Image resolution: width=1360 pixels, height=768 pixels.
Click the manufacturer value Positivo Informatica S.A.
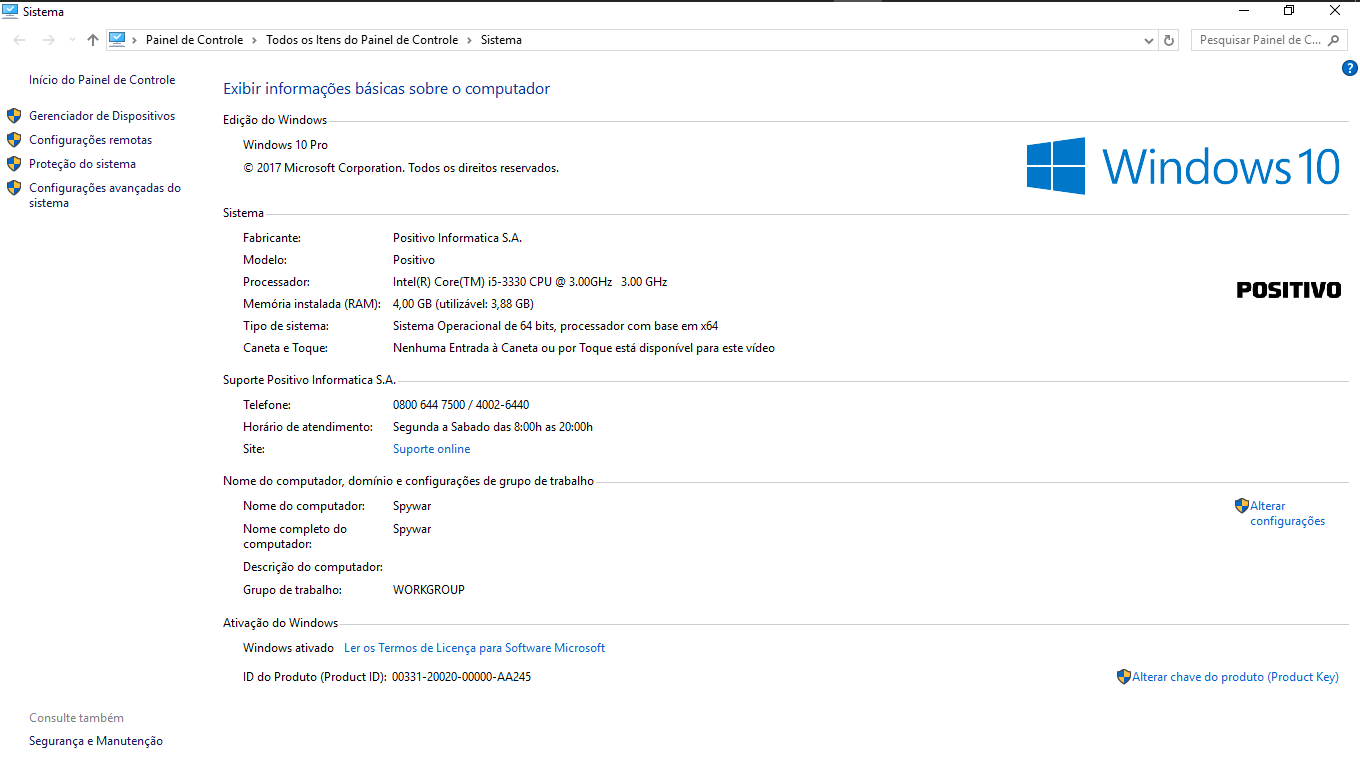click(457, 238)
